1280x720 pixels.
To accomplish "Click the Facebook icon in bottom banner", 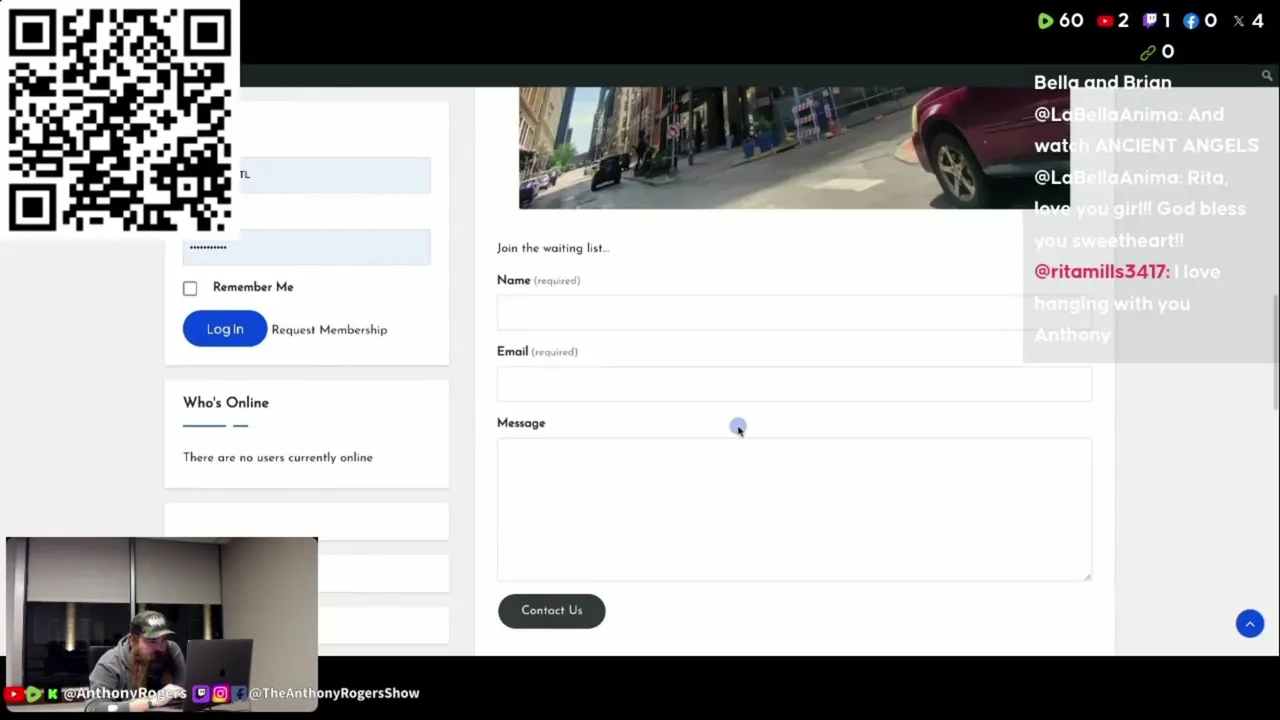I will [x=239, y=693].
